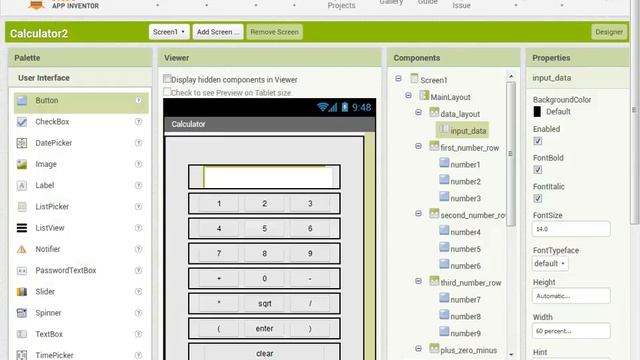Open help for Label component
The image size is (640, 360).
pos(139,185)
